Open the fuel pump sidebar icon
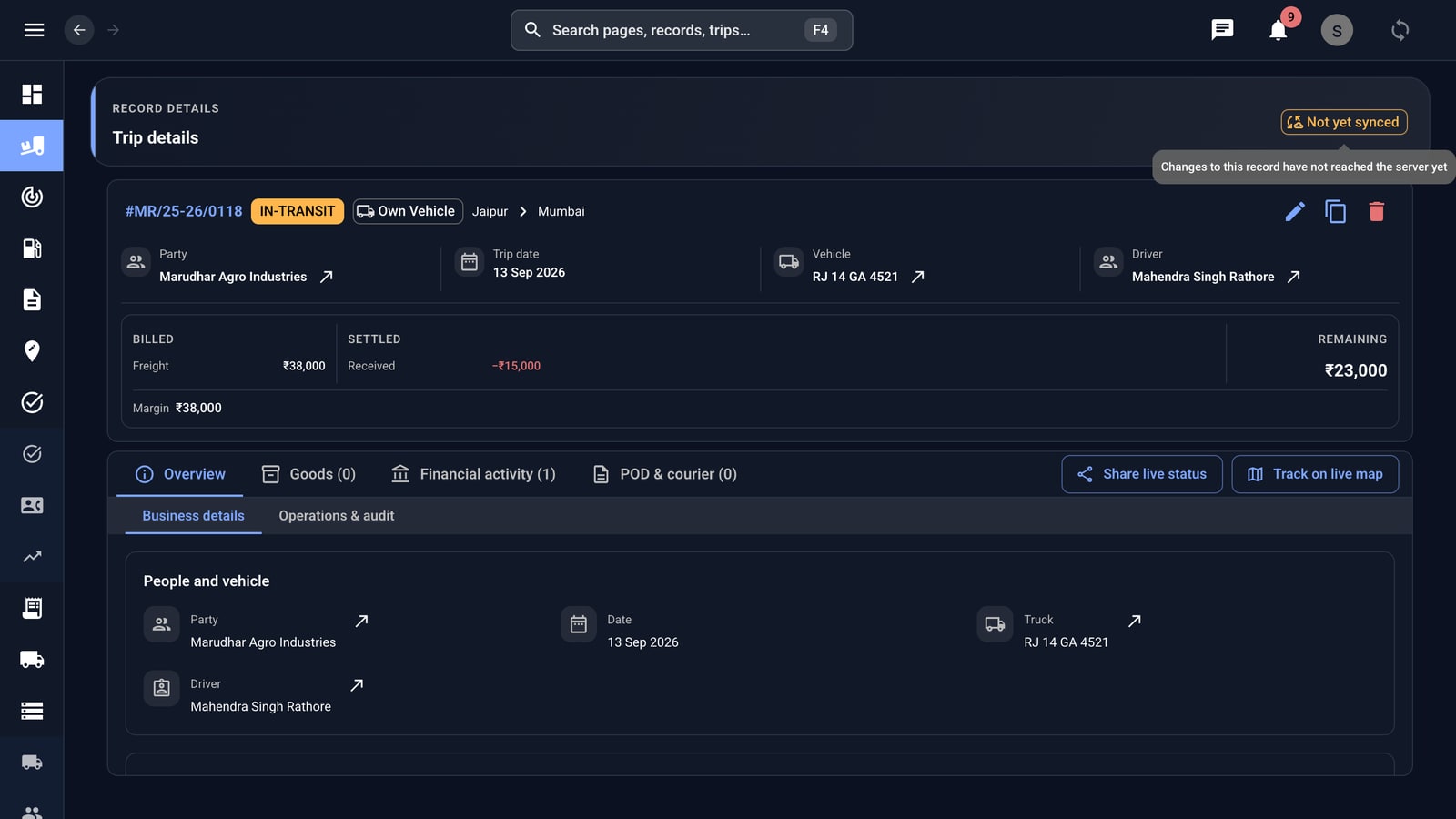1456x819 pixels. coord(32,248)
